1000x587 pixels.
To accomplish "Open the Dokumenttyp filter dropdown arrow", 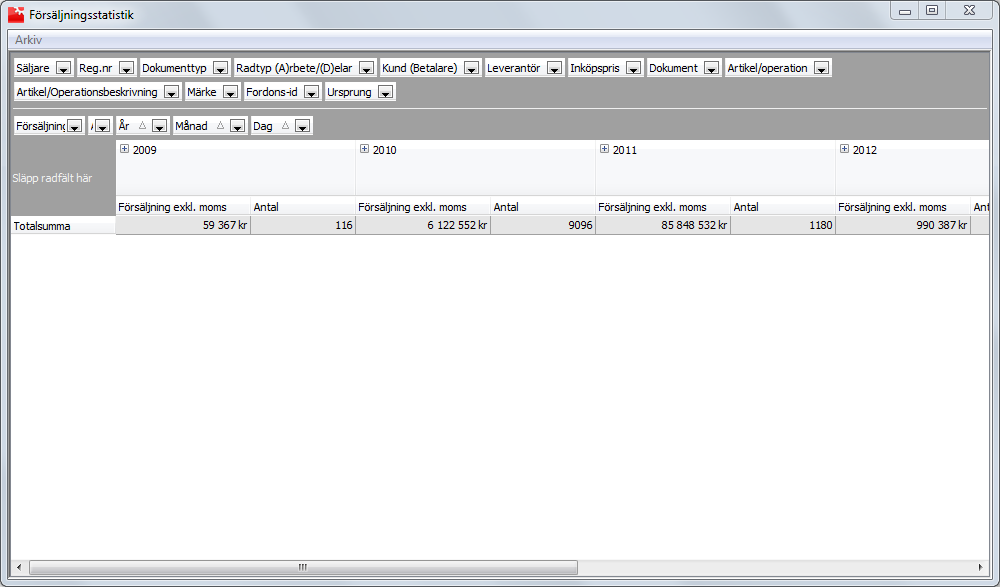I will click(221, 68).
